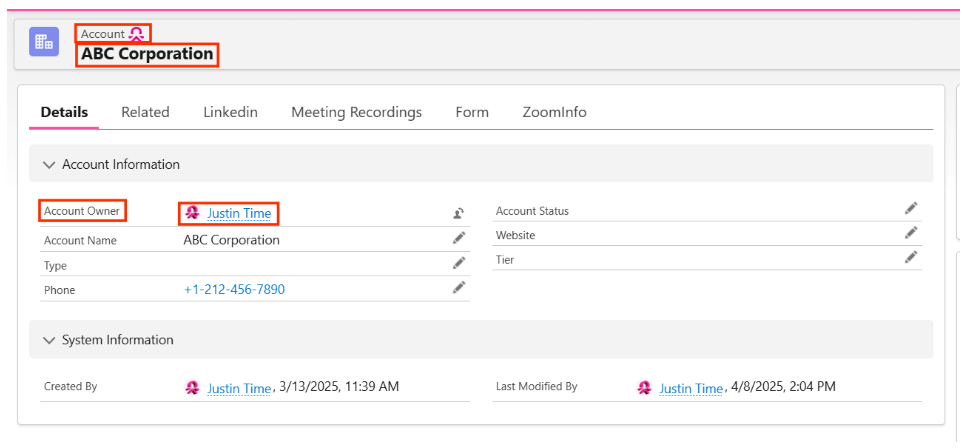Click the change owner icon next to Justin Time
The image size is (963, 448).
(458, 213)
